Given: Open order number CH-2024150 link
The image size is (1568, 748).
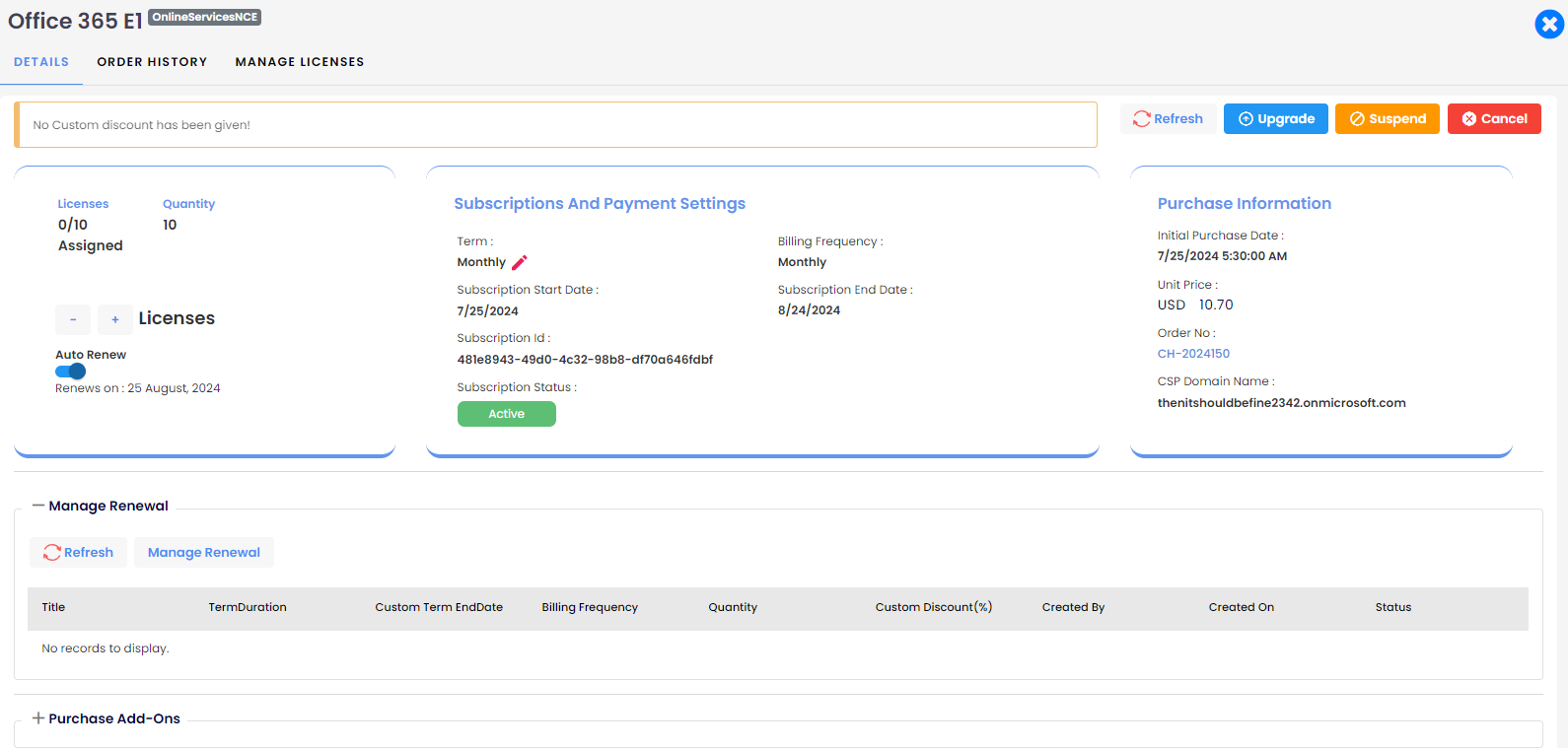Looking at the screenshot, I should (x=1193, y=354).
